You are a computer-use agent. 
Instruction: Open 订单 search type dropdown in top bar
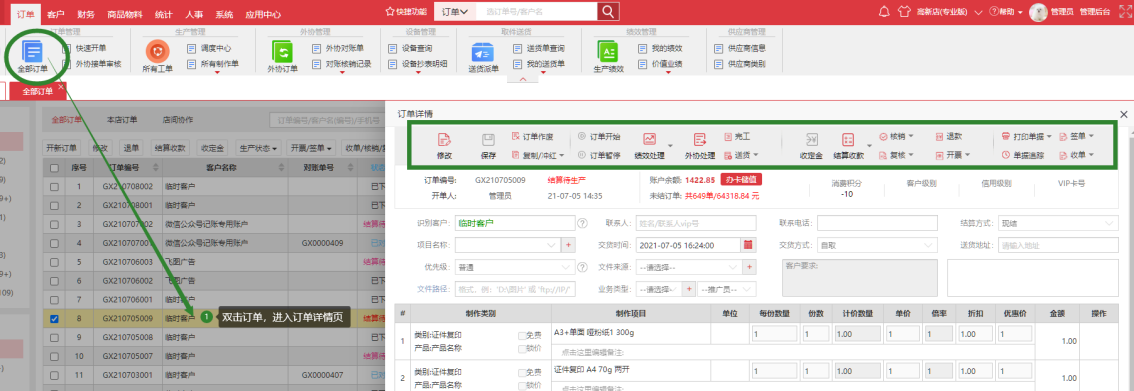pyautogui.click(x=454, y=12)
